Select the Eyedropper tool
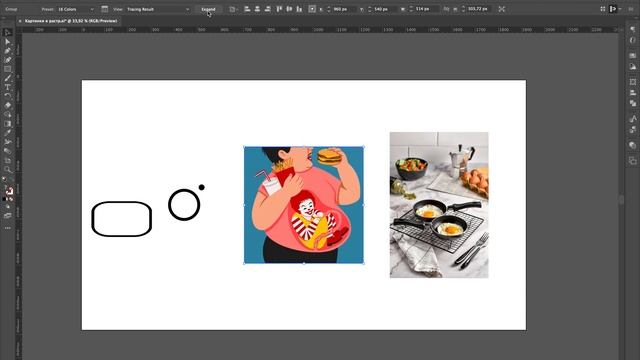This screenshot has height=360, width=640. [x=7, y=133]
